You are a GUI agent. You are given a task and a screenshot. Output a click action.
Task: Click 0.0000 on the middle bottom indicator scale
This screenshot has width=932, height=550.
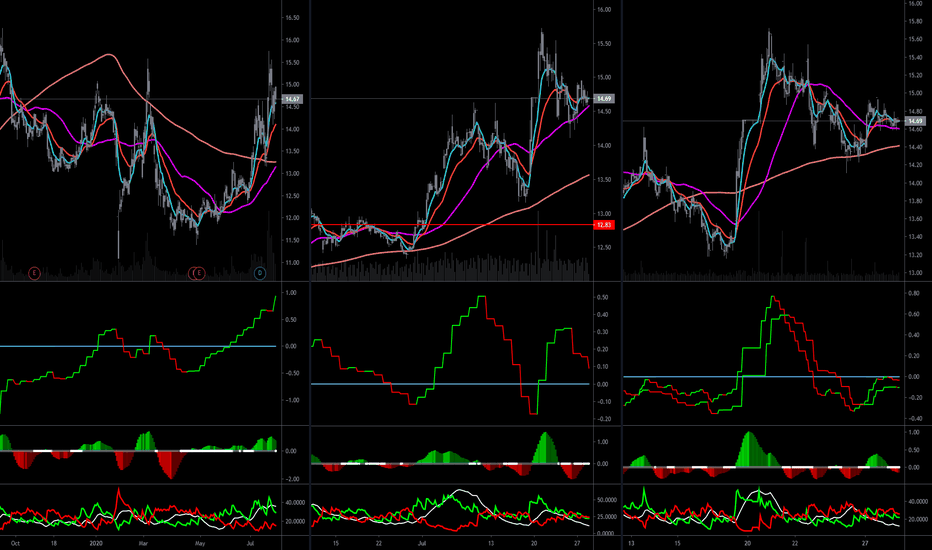(x=606, y=533)
